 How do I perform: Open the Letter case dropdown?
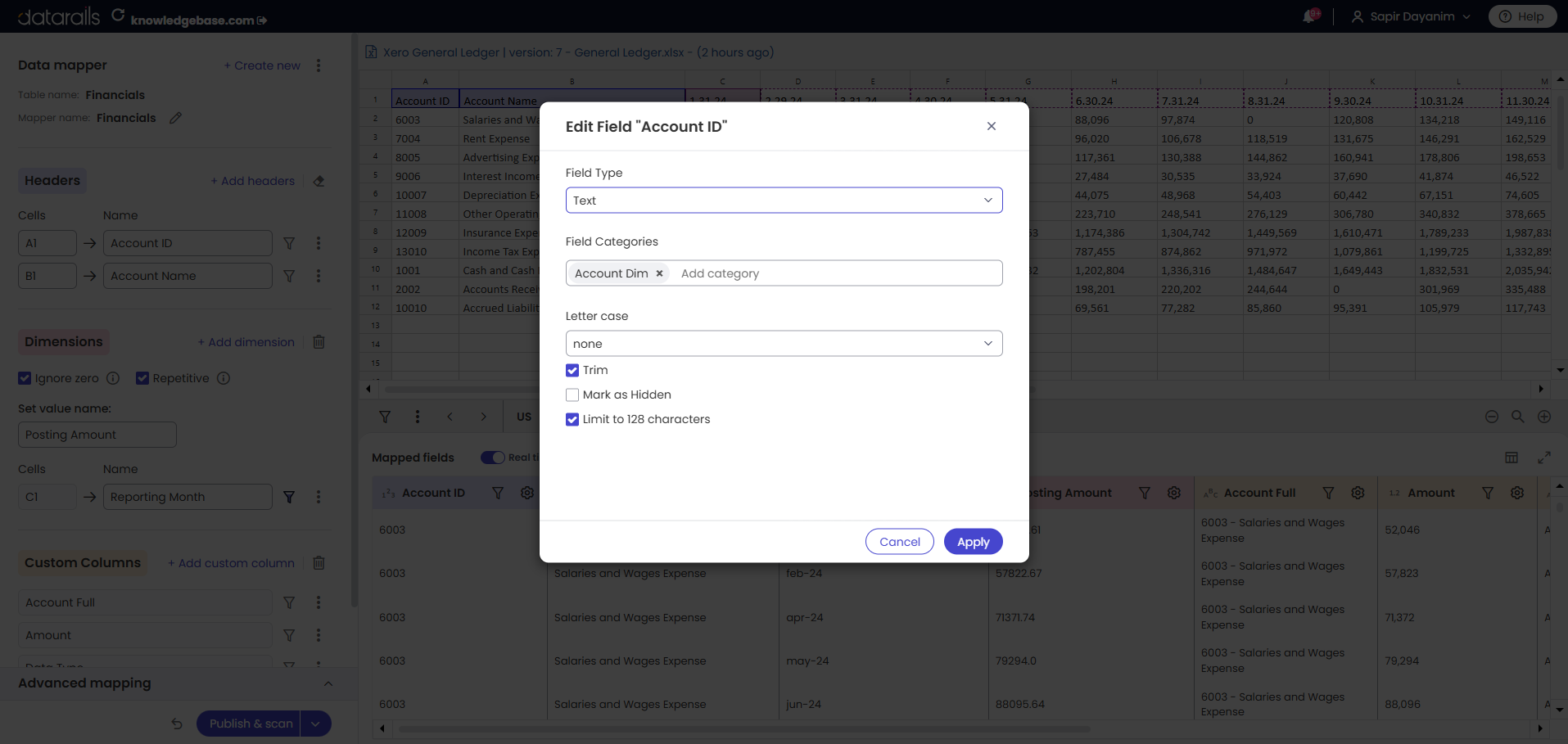click(x=784, y=344)
